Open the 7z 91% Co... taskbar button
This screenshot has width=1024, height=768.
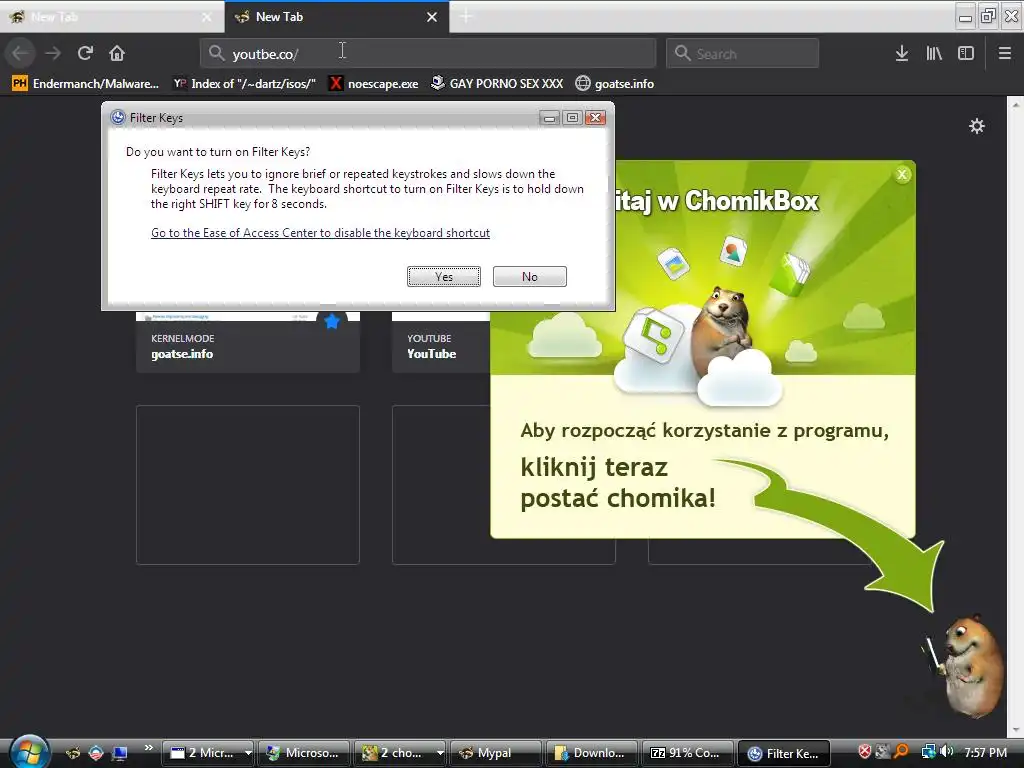coord(688,753)
